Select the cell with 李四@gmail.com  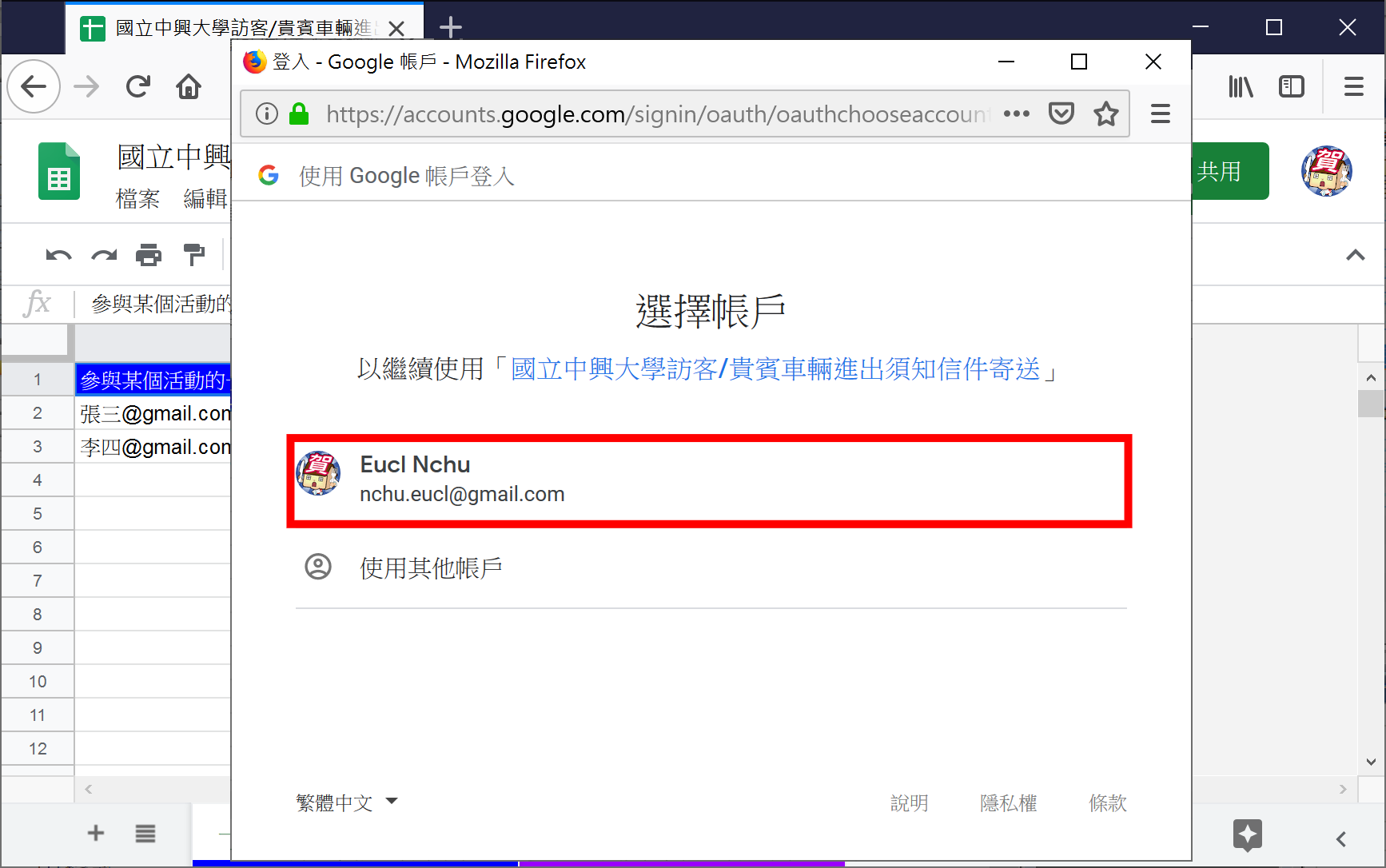point(153,447)
